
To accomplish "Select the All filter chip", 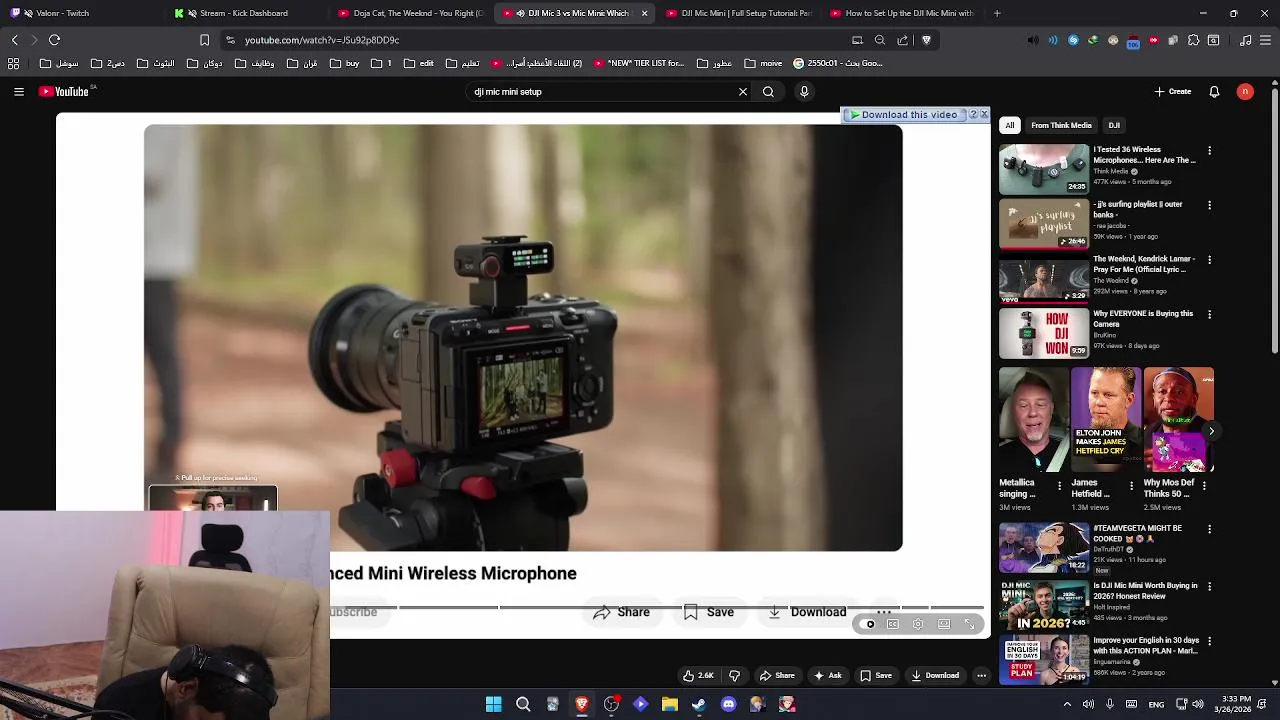I will pos(1010,126).
